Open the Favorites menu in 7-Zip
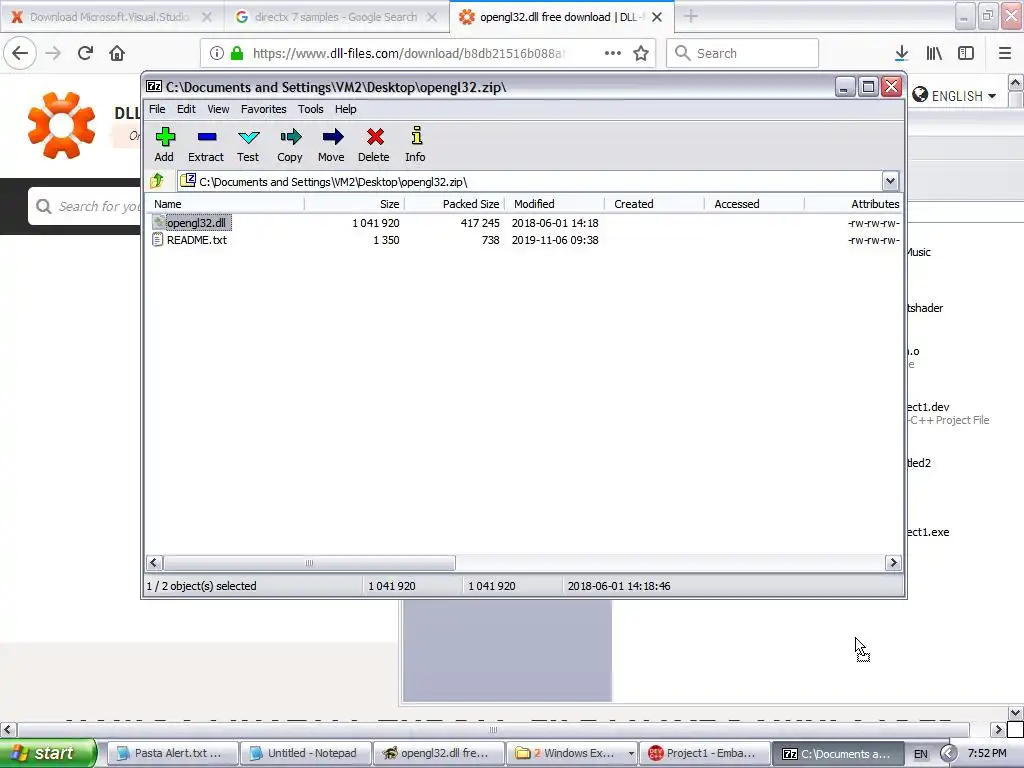Screen dimensions: 1024x768 click(x=263, y=109)
